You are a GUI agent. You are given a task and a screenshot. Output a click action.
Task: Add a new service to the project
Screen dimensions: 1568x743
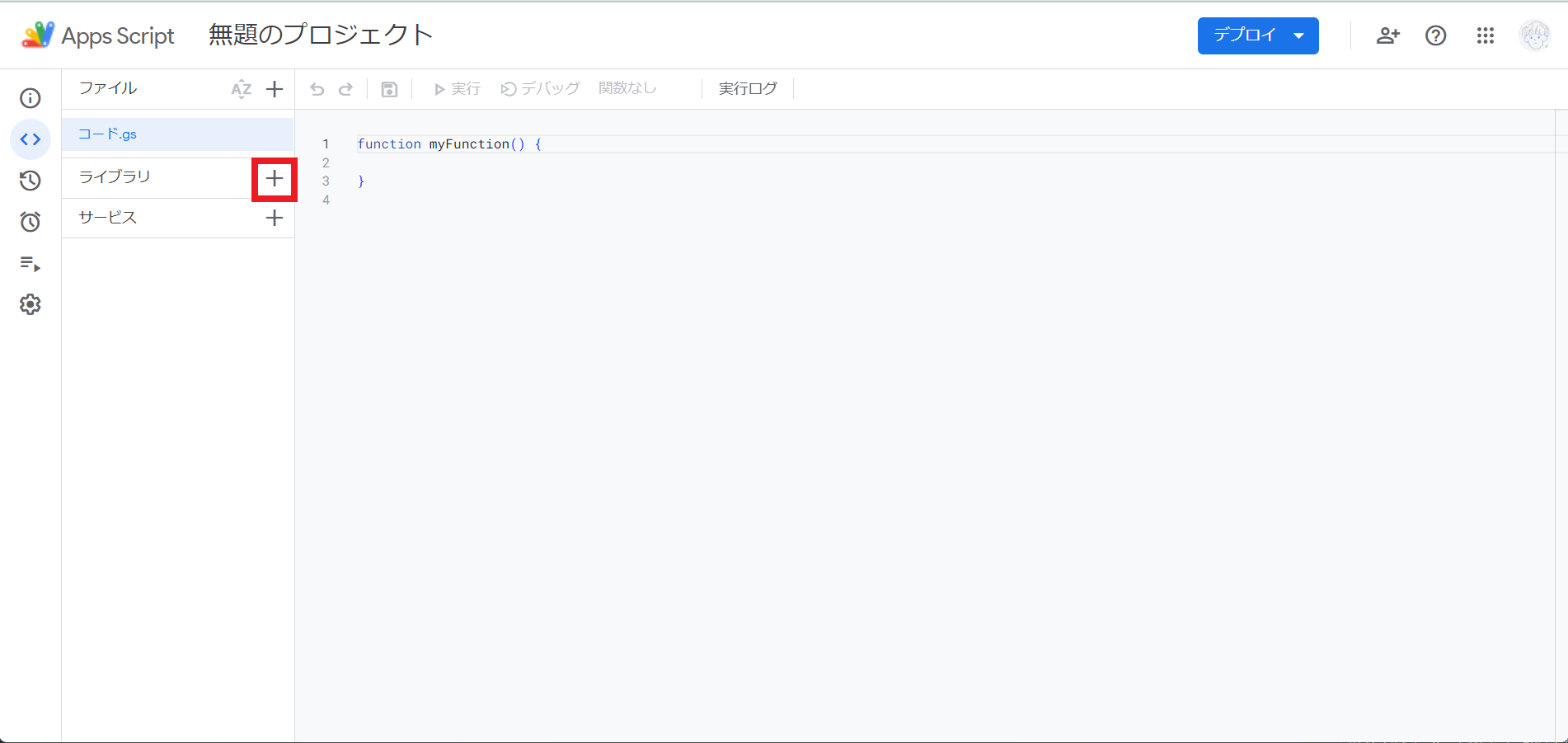(275, 218)
